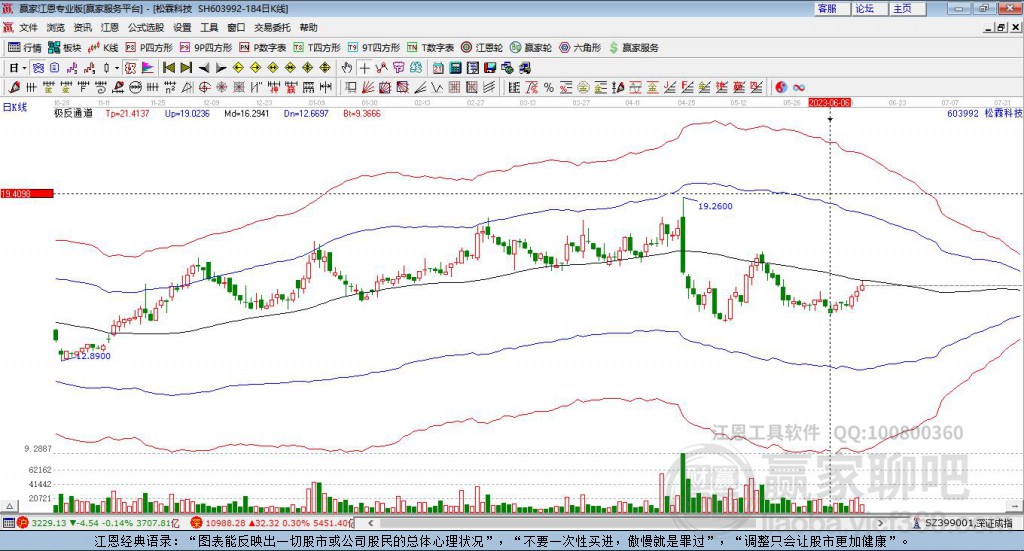Open the calendar date icon
Image resolution: width=1024 pixels, height=551 pixels.
click(x=438, y=68)
